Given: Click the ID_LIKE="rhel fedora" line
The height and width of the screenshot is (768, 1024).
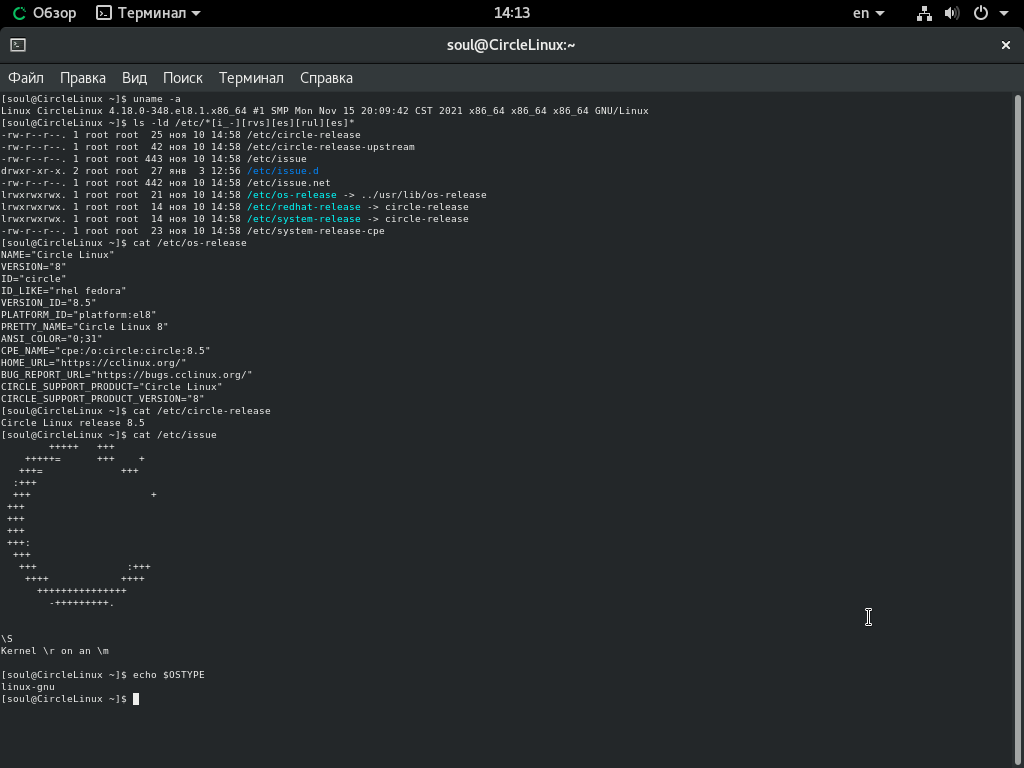Looking at the screenshot, I should (64, 291).
